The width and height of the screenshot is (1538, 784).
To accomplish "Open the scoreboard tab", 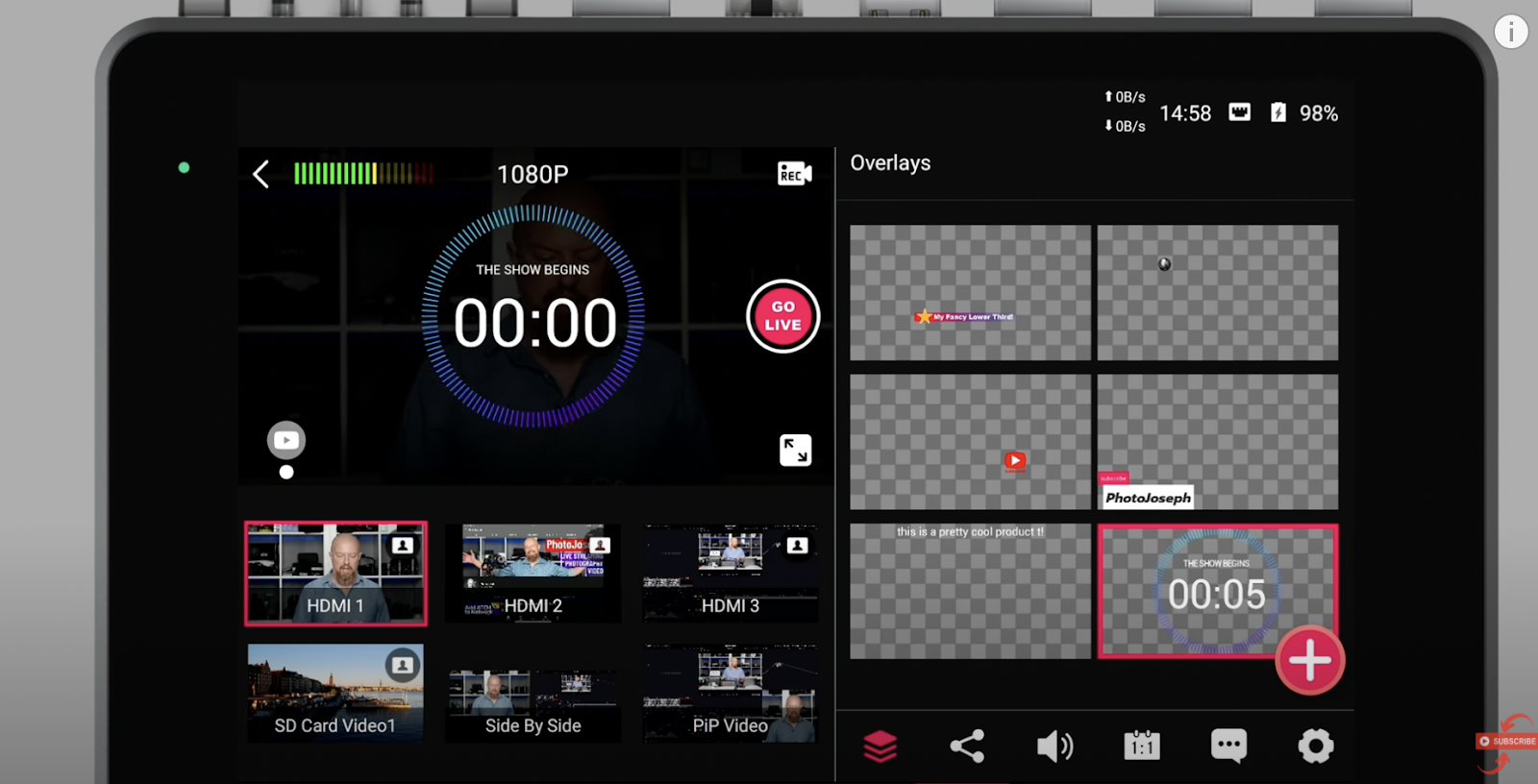I will (x=1142, y=746).
